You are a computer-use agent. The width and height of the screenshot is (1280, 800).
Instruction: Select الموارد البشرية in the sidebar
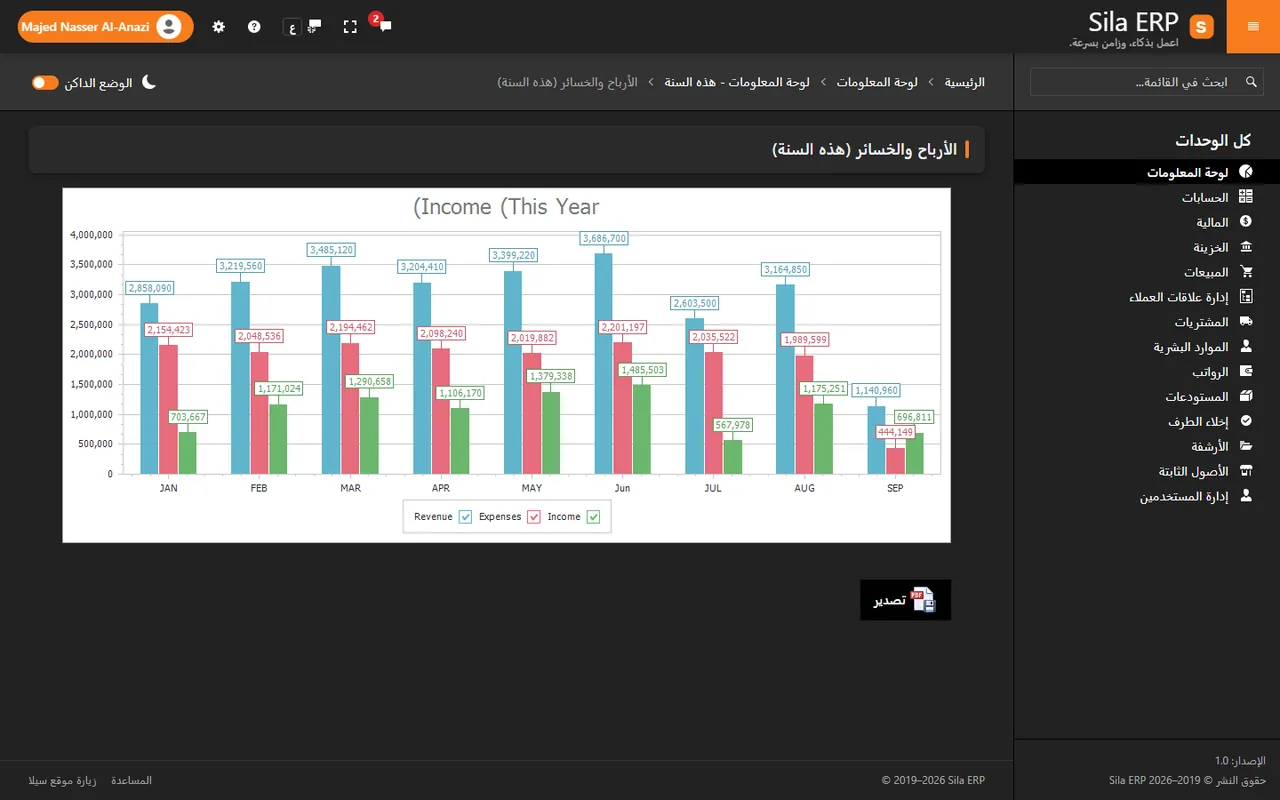click(x=1147, y=347)
